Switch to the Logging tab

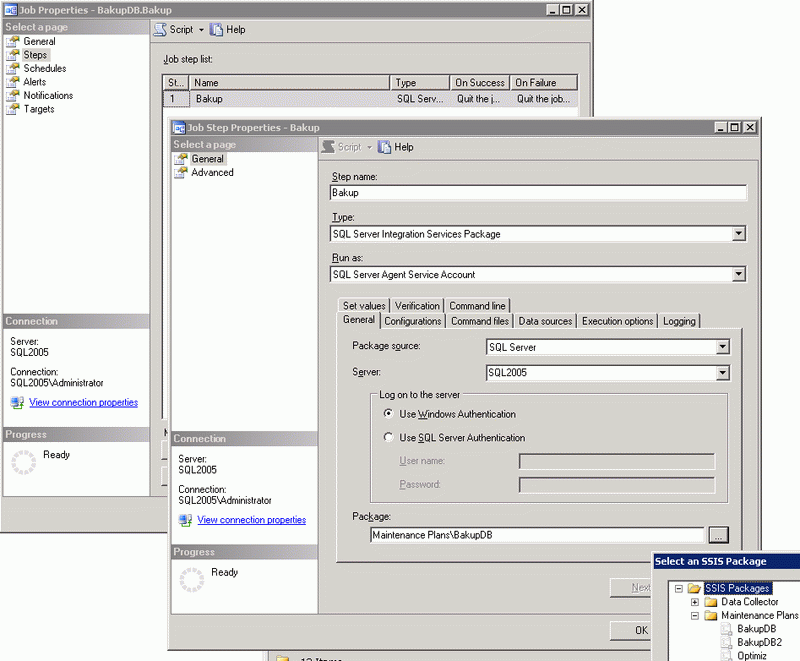[679, 321]
